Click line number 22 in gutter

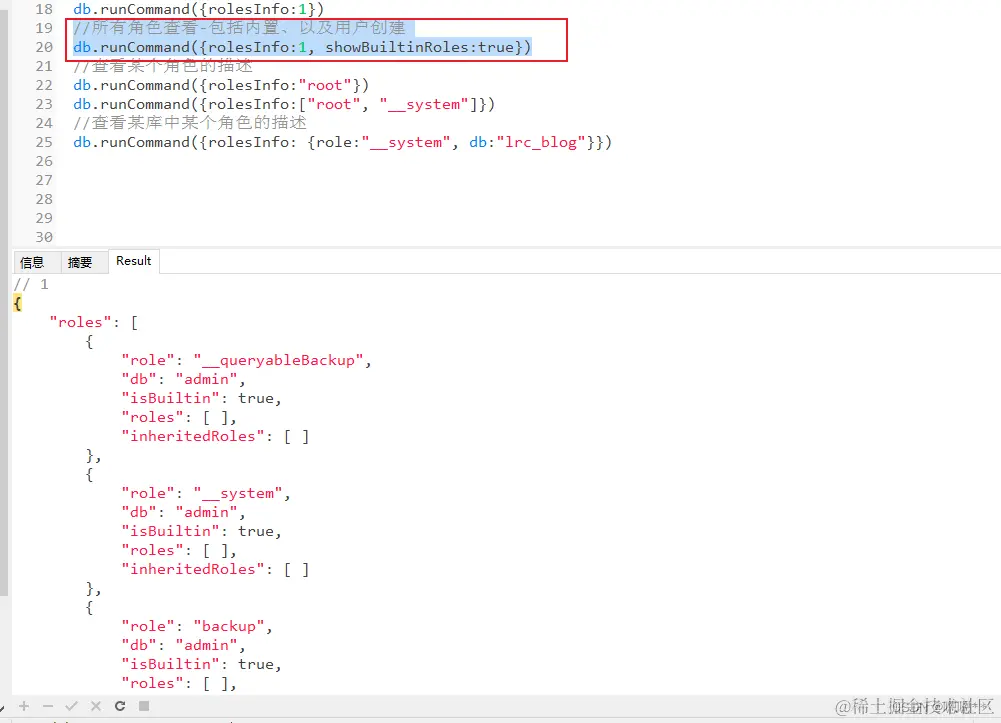pos(44,86)
